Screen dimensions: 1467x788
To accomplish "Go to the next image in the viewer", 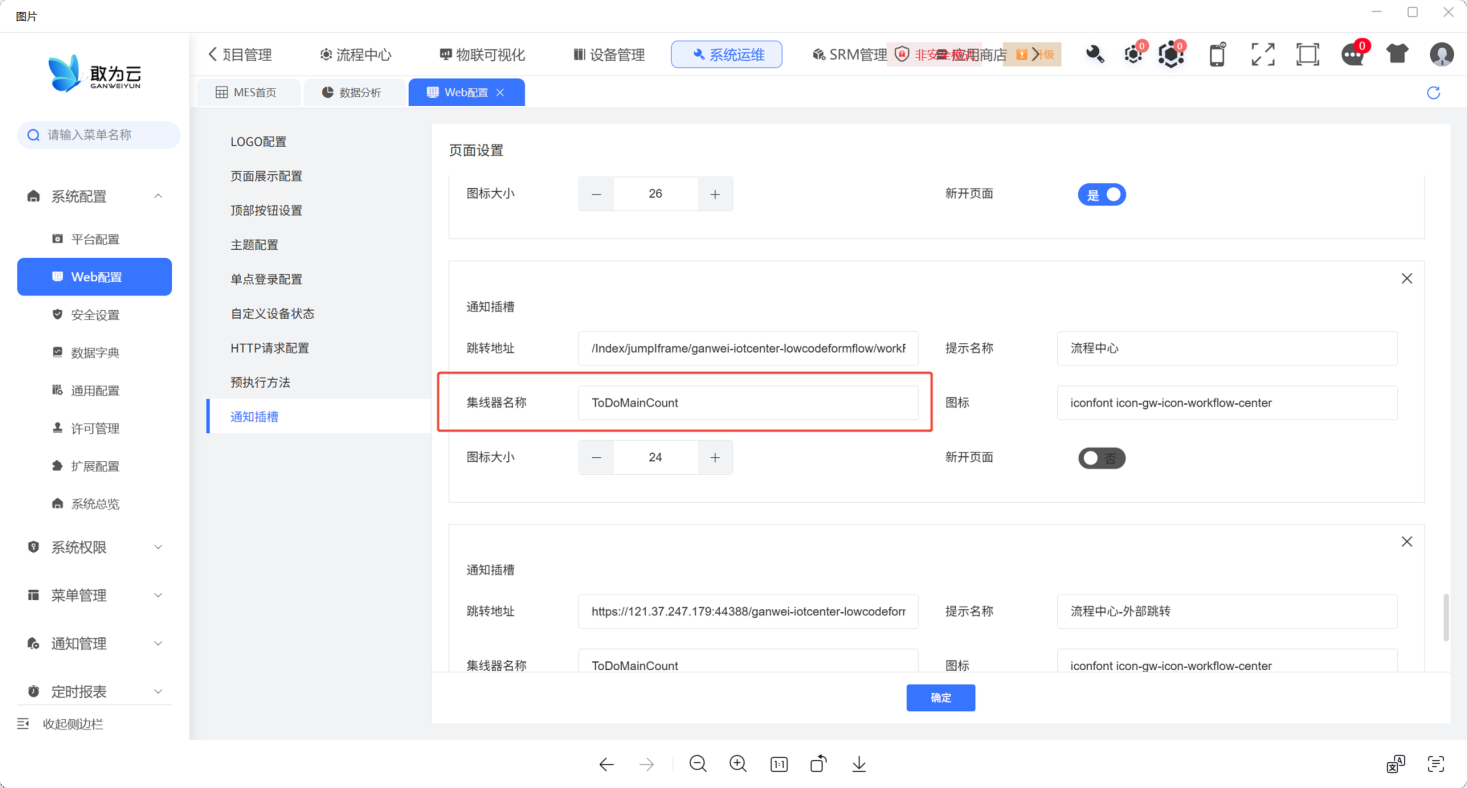I will click(647, 765).
